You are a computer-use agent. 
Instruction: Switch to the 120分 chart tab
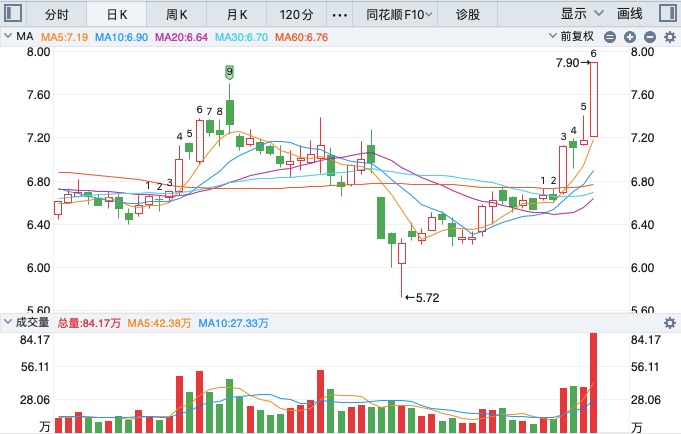click(x=297, y=14)
